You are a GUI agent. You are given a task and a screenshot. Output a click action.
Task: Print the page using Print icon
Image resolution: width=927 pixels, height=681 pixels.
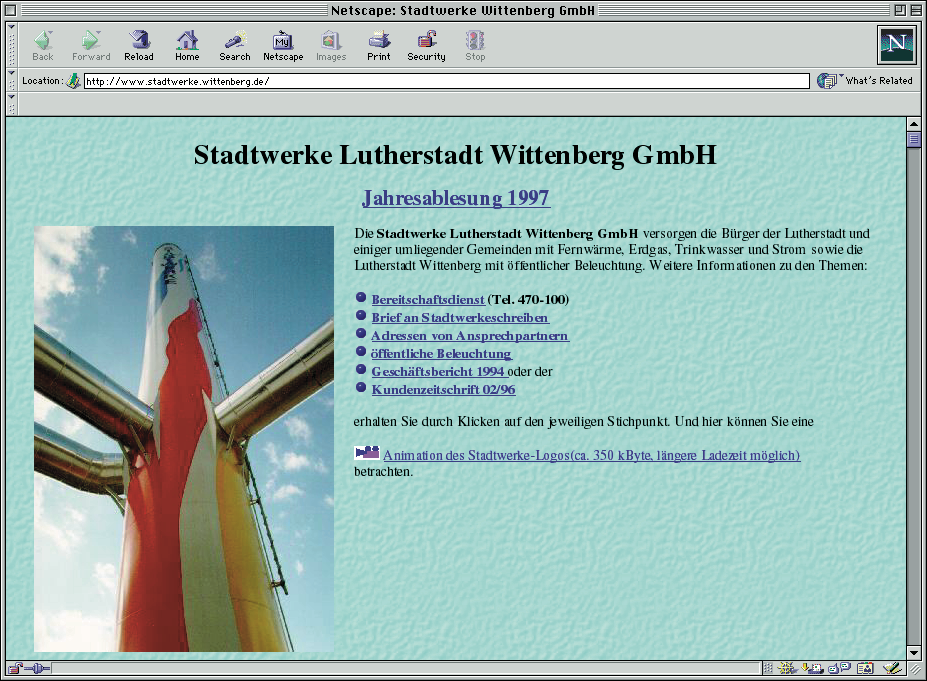(379, 45)
